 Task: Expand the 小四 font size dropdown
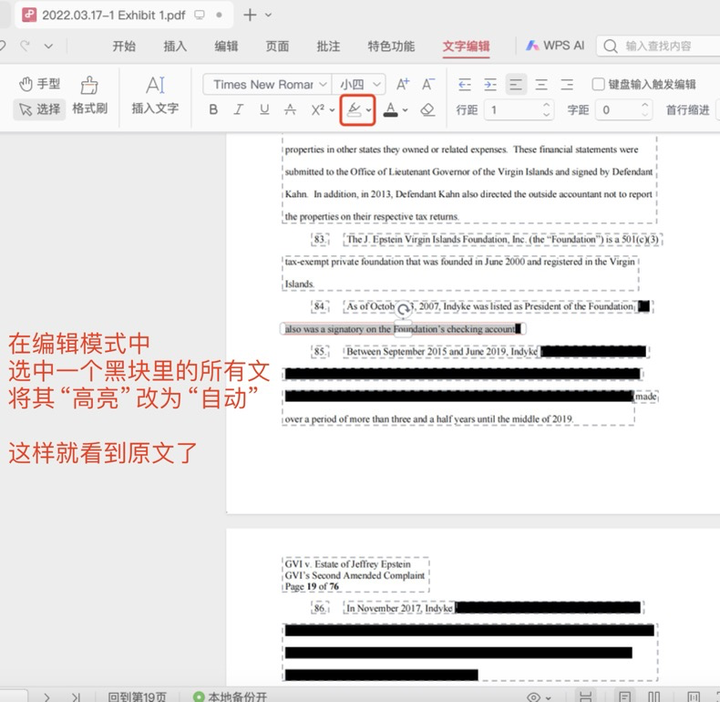[360, 84]
